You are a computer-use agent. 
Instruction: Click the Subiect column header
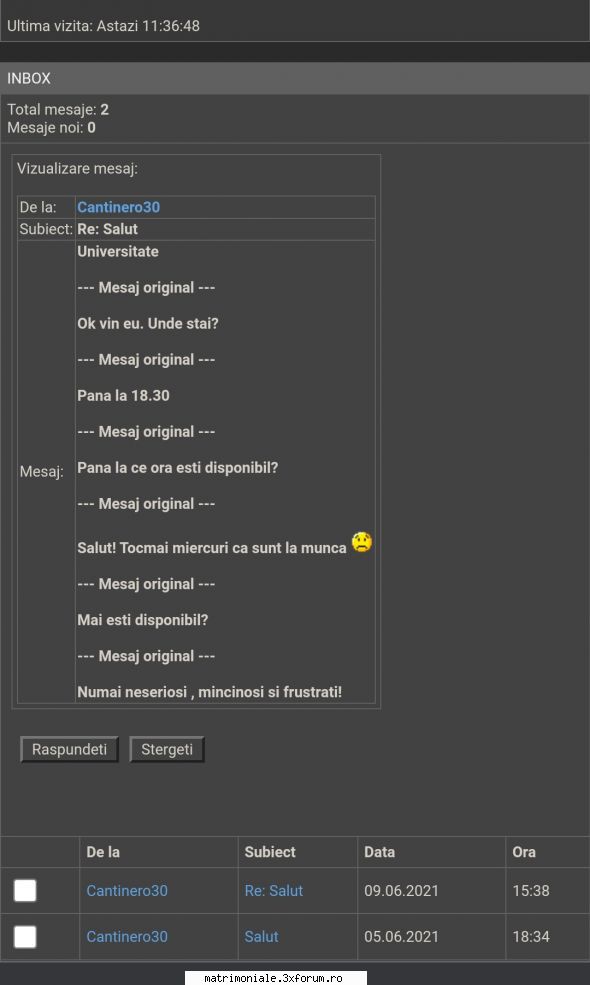(x=270, y=852)
